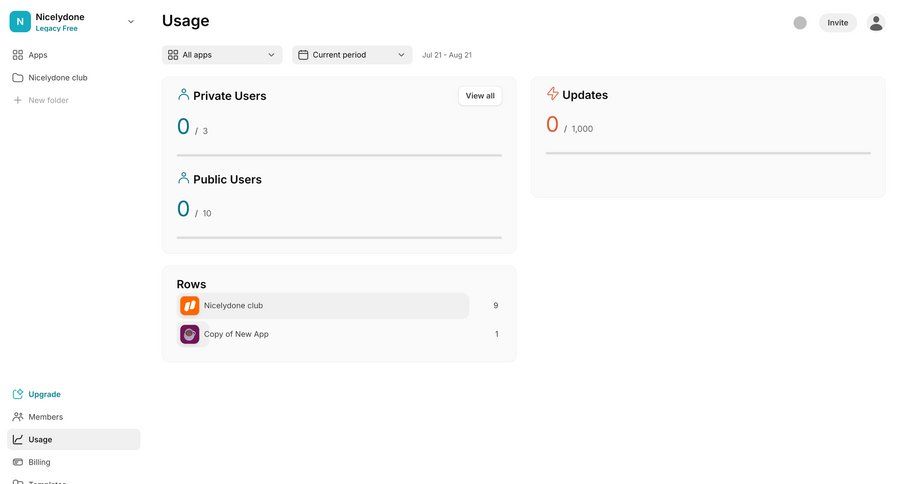Viewport: 900px width, 484px height.
Task: Open the Nicelydone club folder
Action: (58, 77)
